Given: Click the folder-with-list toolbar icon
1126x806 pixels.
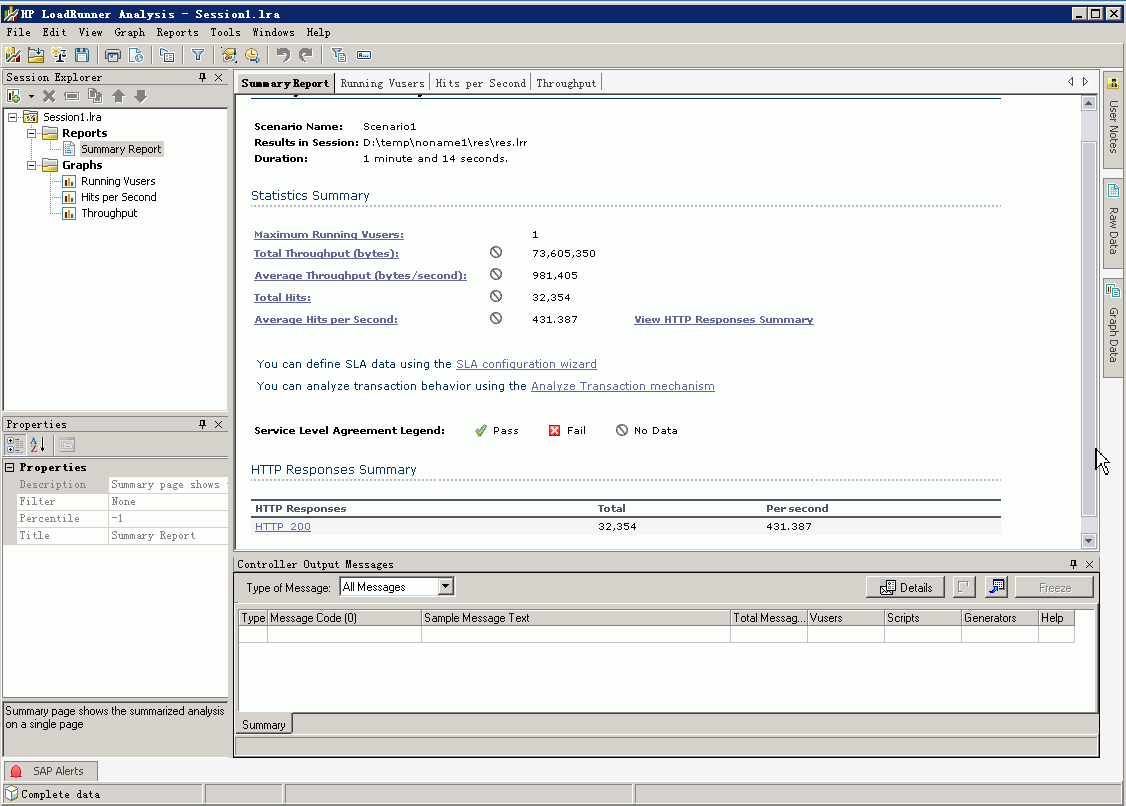Looking at the screenshot, I should point(167,55).
